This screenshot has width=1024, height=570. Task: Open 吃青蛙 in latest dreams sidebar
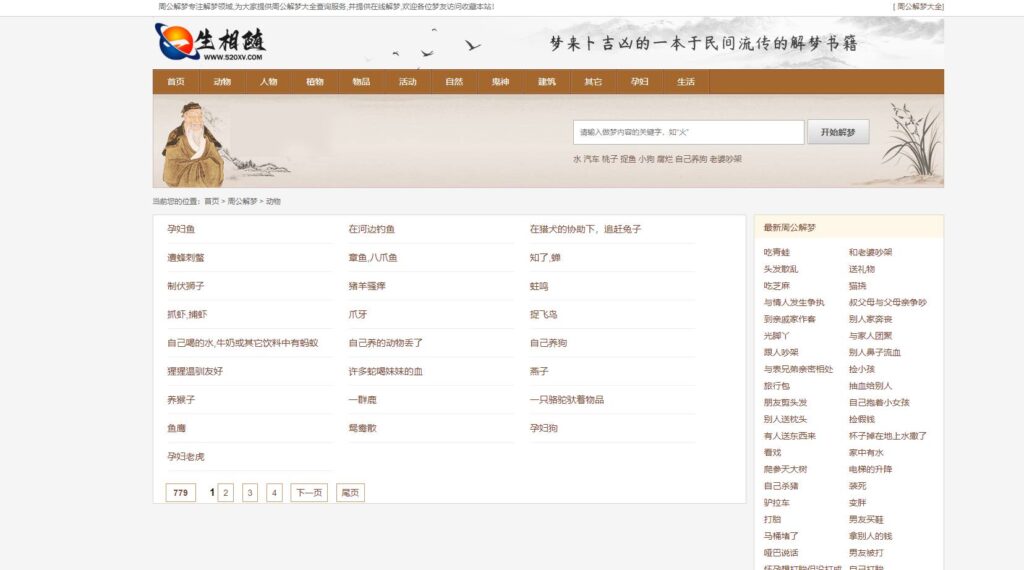pos(776,252)
